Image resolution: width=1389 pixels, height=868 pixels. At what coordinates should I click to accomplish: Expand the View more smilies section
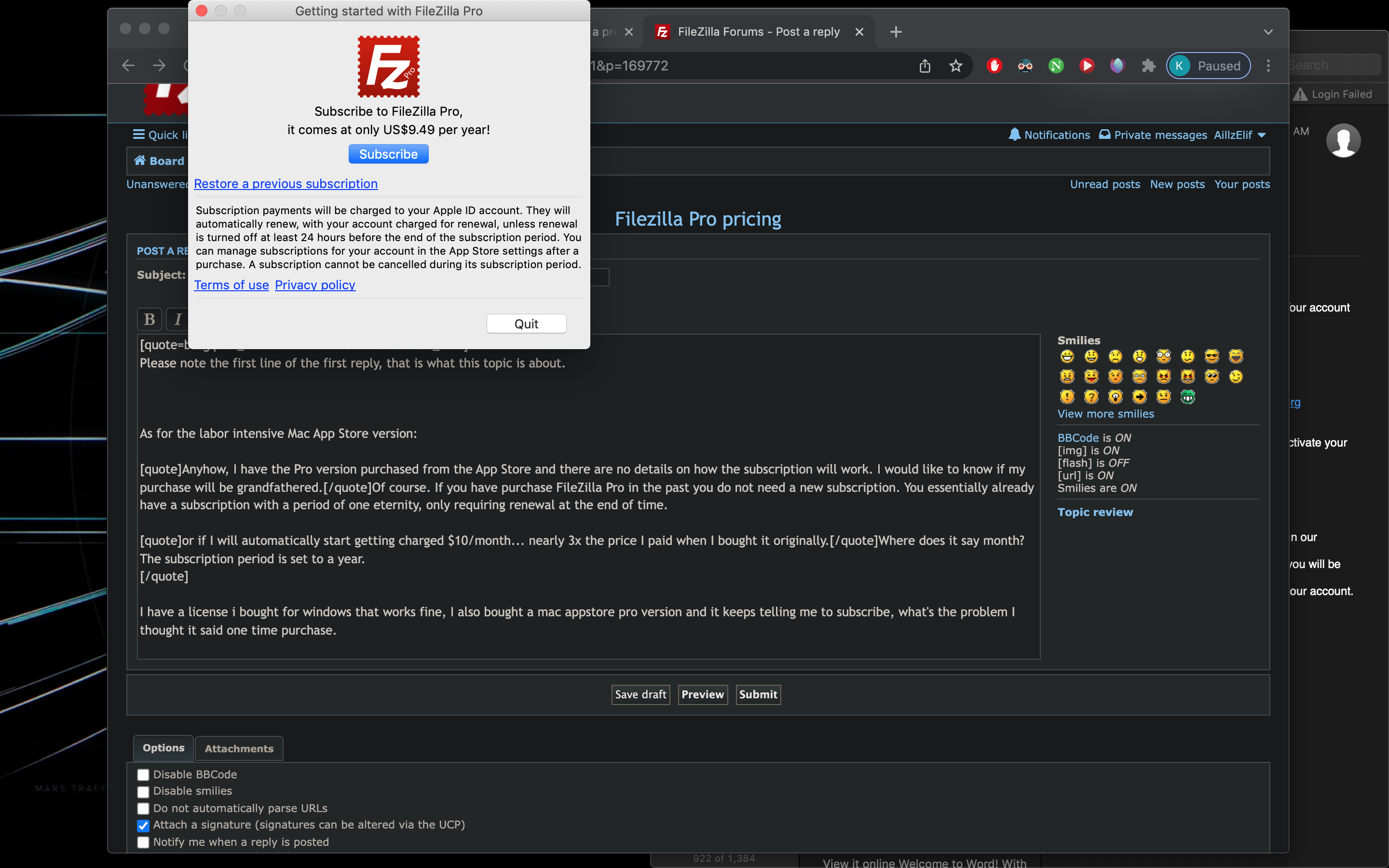1106,412
